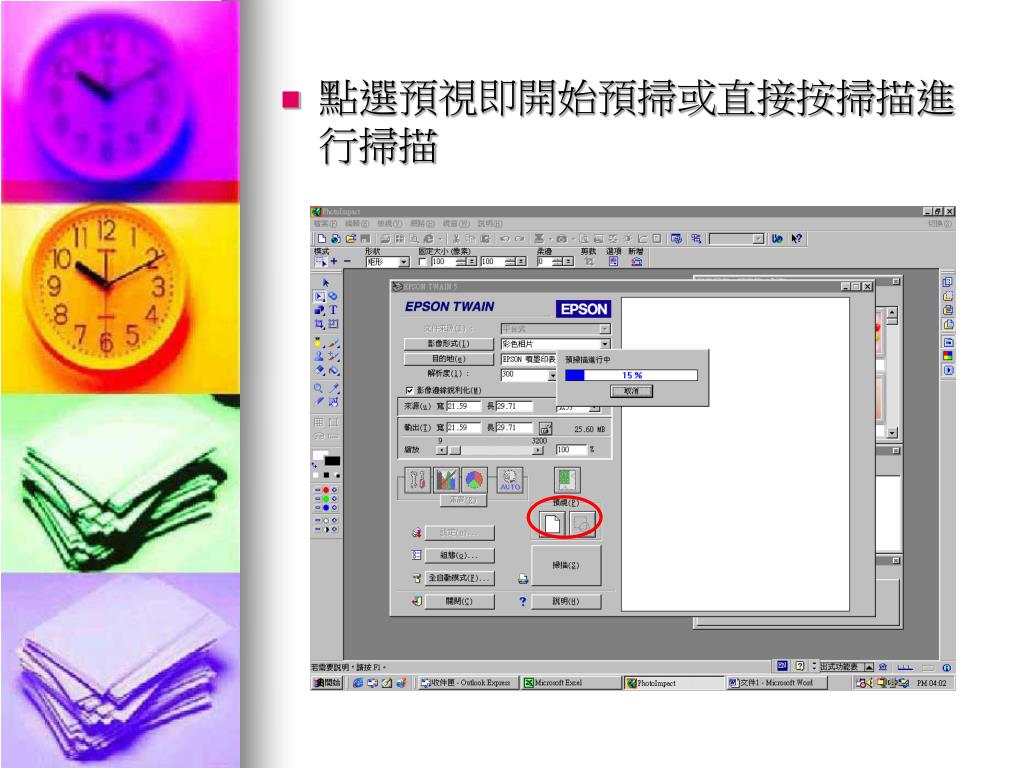Click the 縮放 zoom scale slider

490,450
